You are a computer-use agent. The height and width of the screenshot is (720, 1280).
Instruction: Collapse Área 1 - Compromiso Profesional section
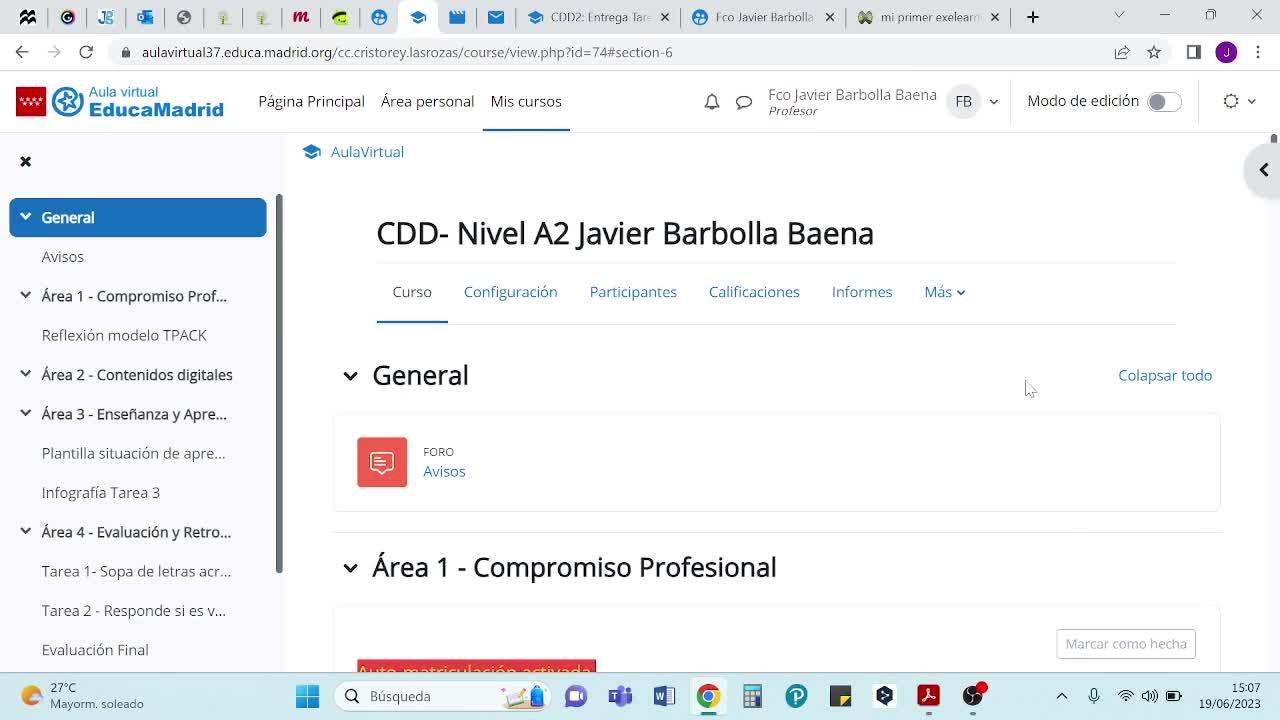350,568
